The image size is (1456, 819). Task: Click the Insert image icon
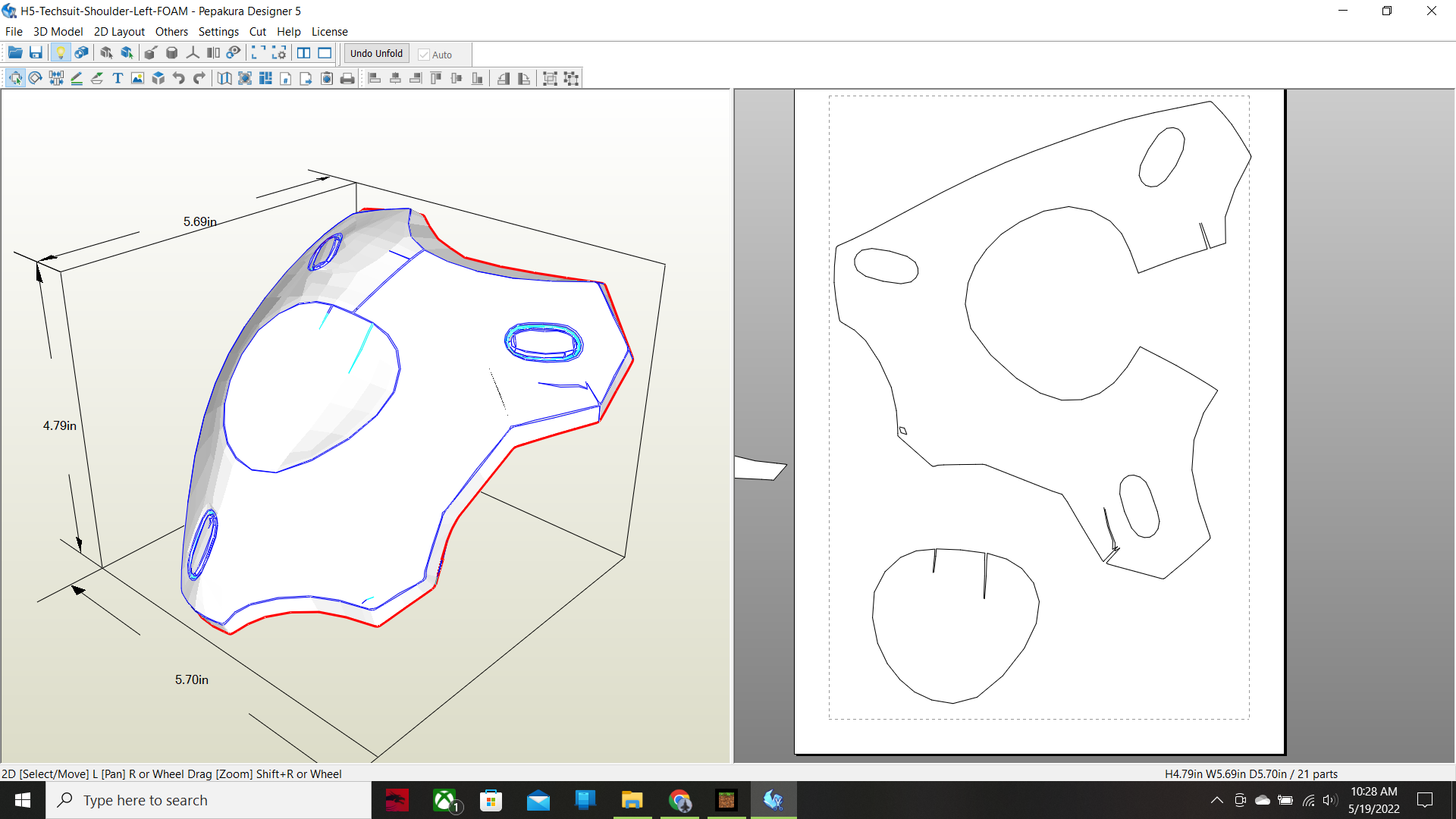pos(137,78)
